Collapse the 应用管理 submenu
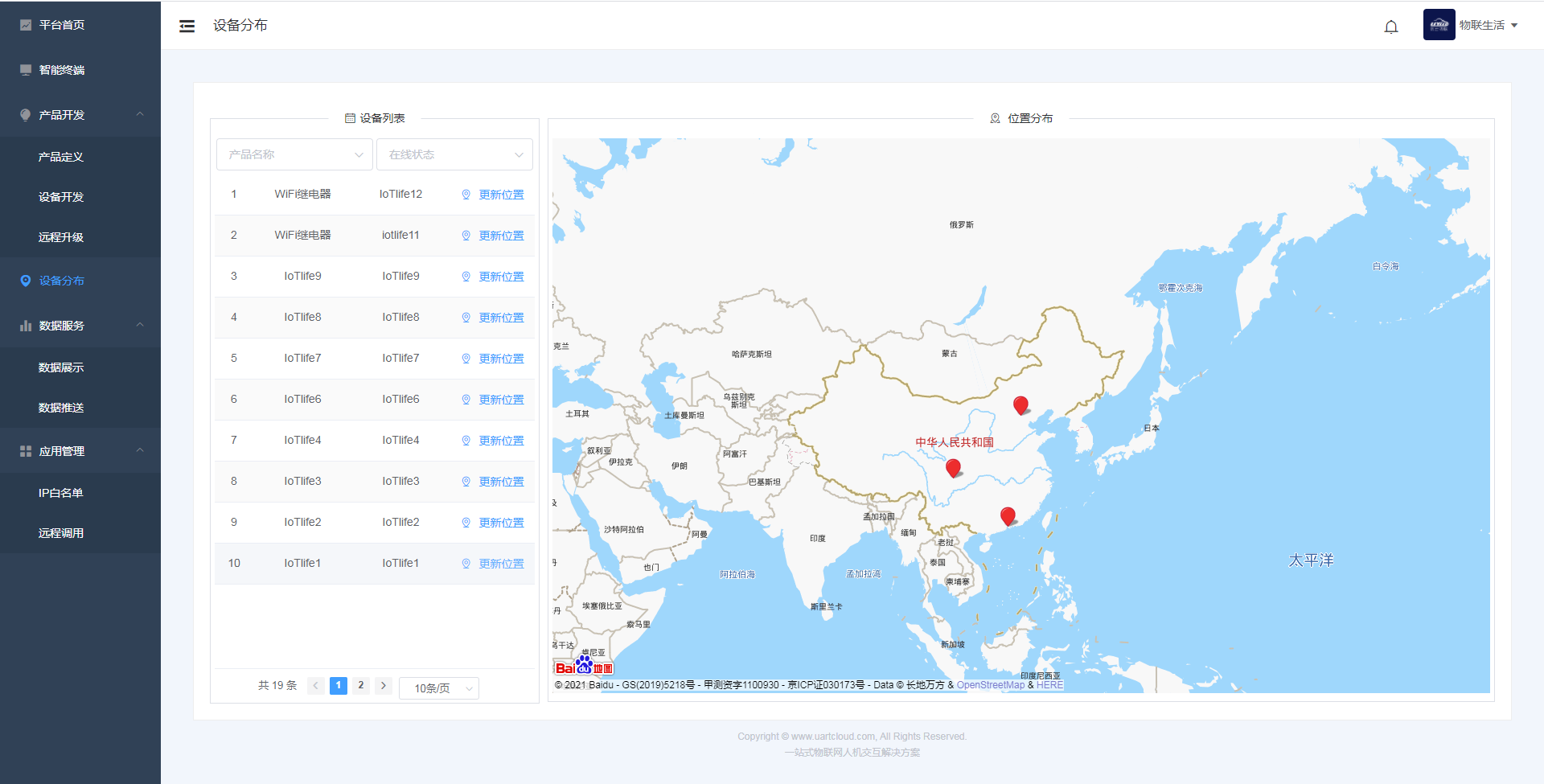1544x784 pixels. point(80,451)
